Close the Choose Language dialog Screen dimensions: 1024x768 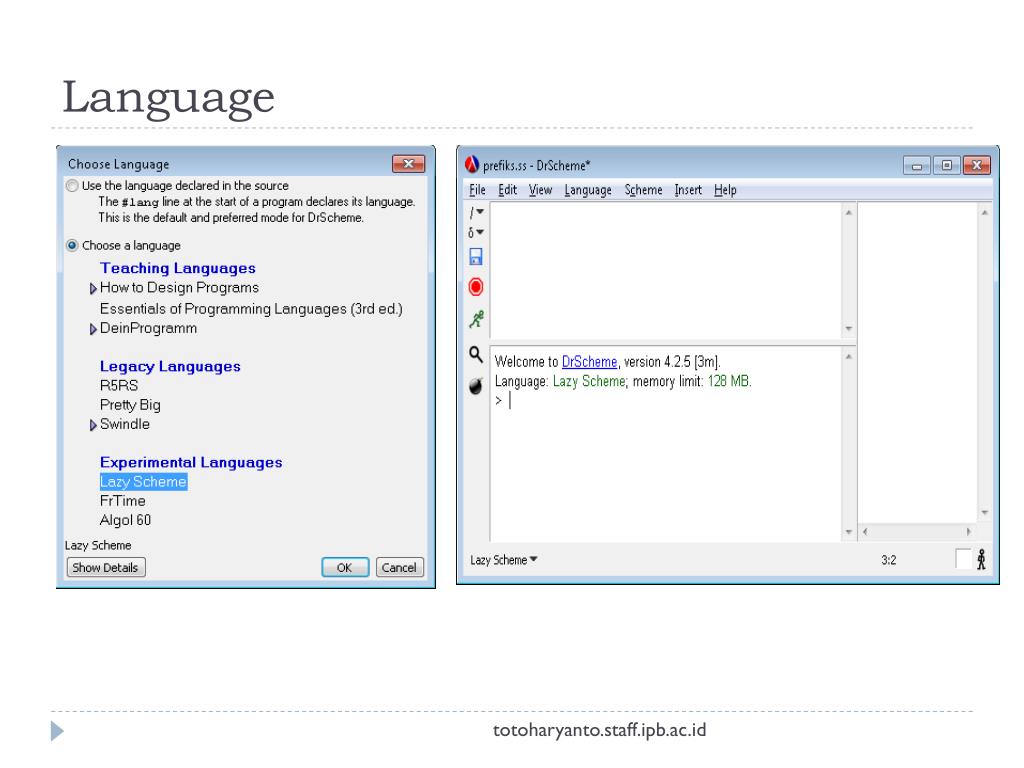coord(409,164)
